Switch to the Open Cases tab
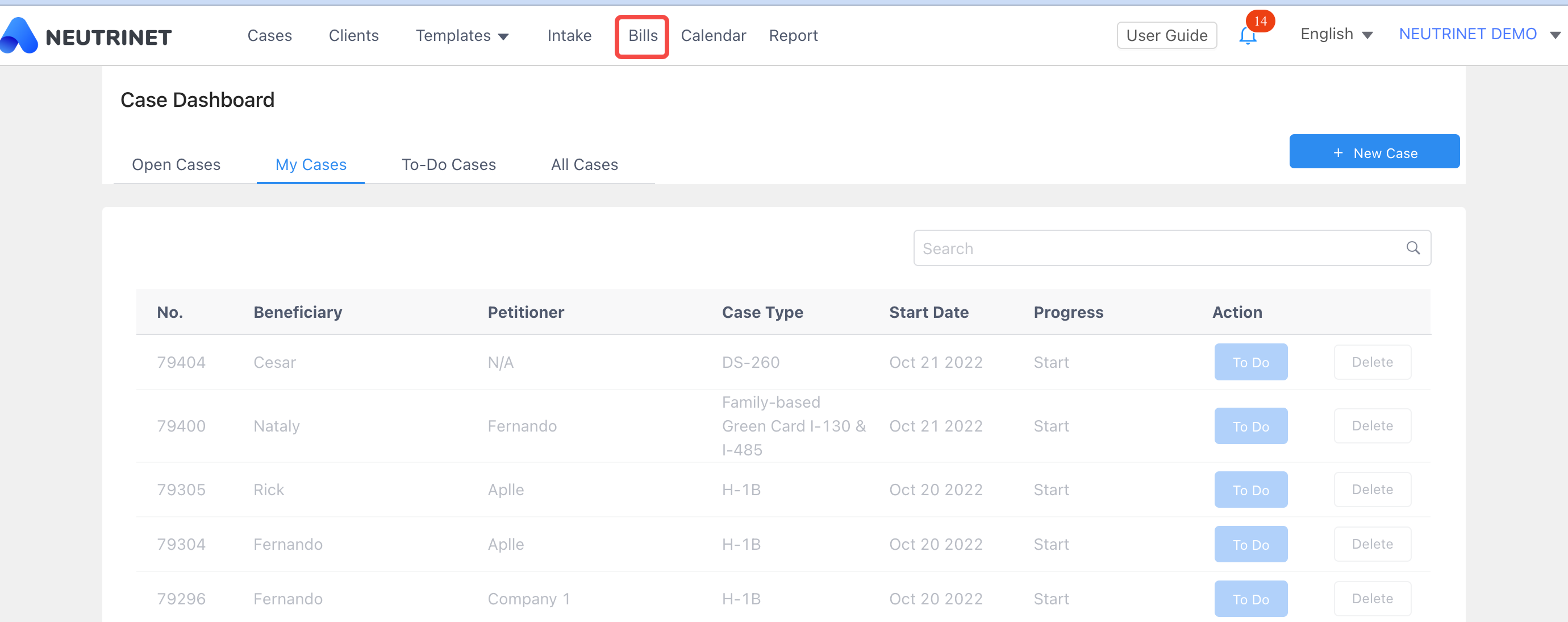The height and width of the screenshot is (622, 1568). [176, 164]
